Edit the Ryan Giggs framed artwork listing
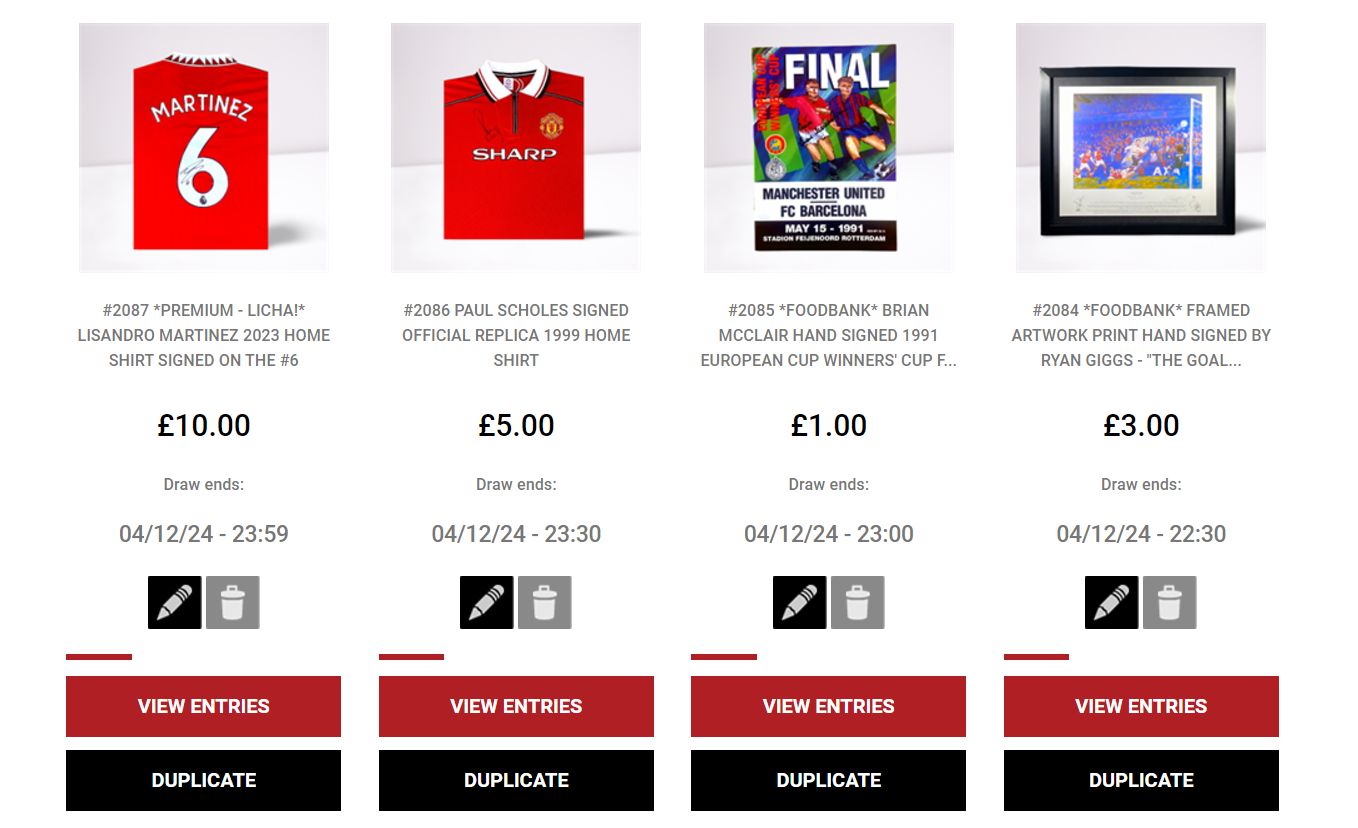Screen dimensions: 1358x828 click(x=1112, y=602)
